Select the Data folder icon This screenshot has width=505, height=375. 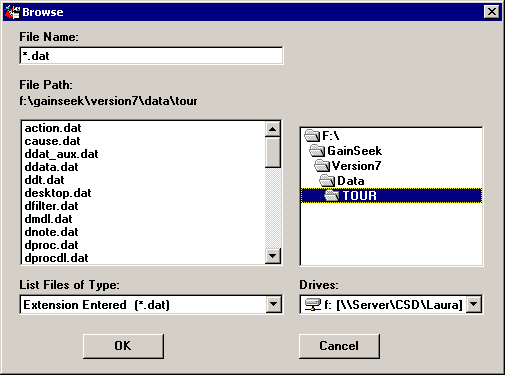tap(327, 181)
